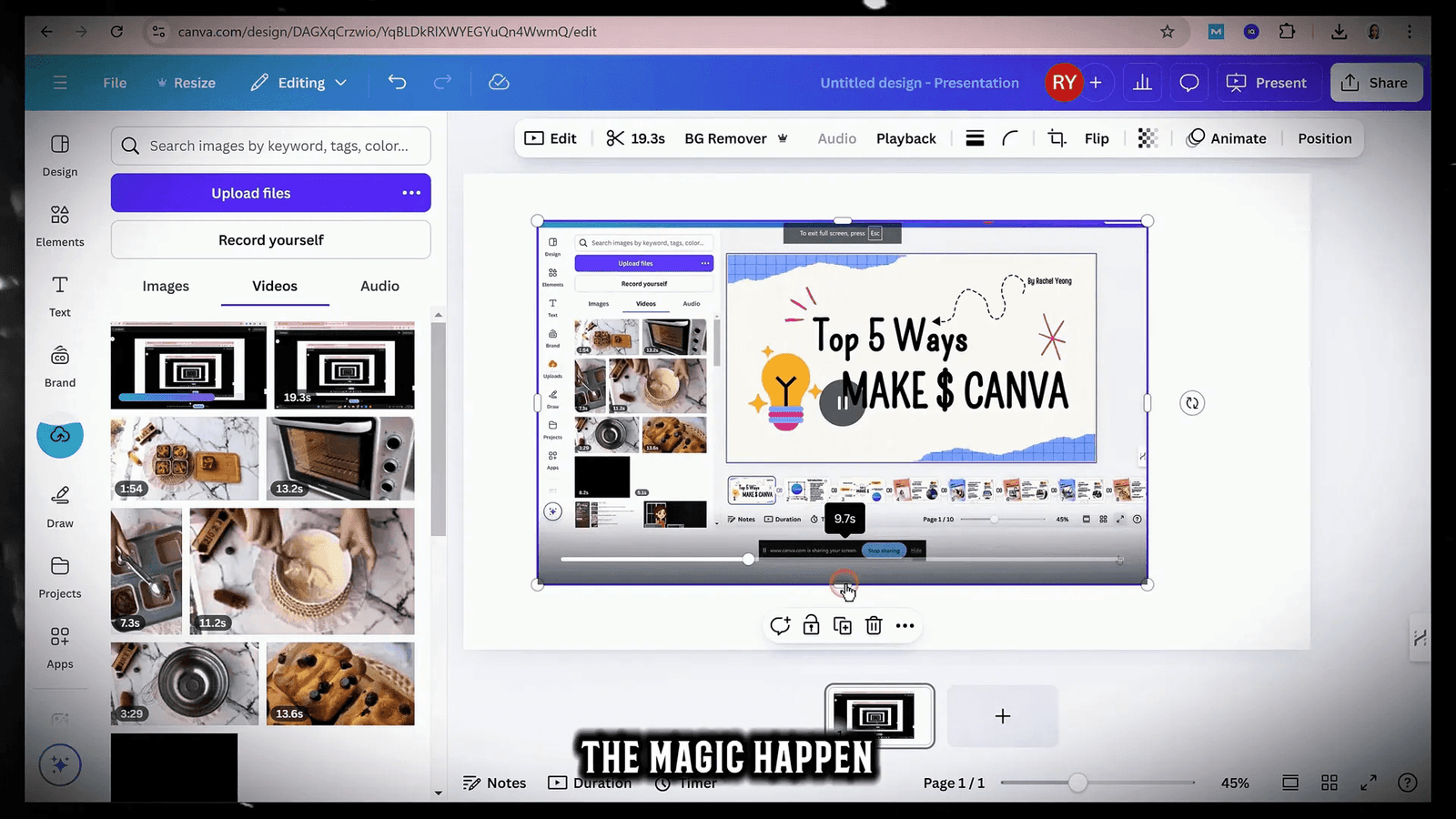This screenshot has width=1456, height=819.
Task: Bookmark this page with star icon
Action: [x=1168, y=32]
